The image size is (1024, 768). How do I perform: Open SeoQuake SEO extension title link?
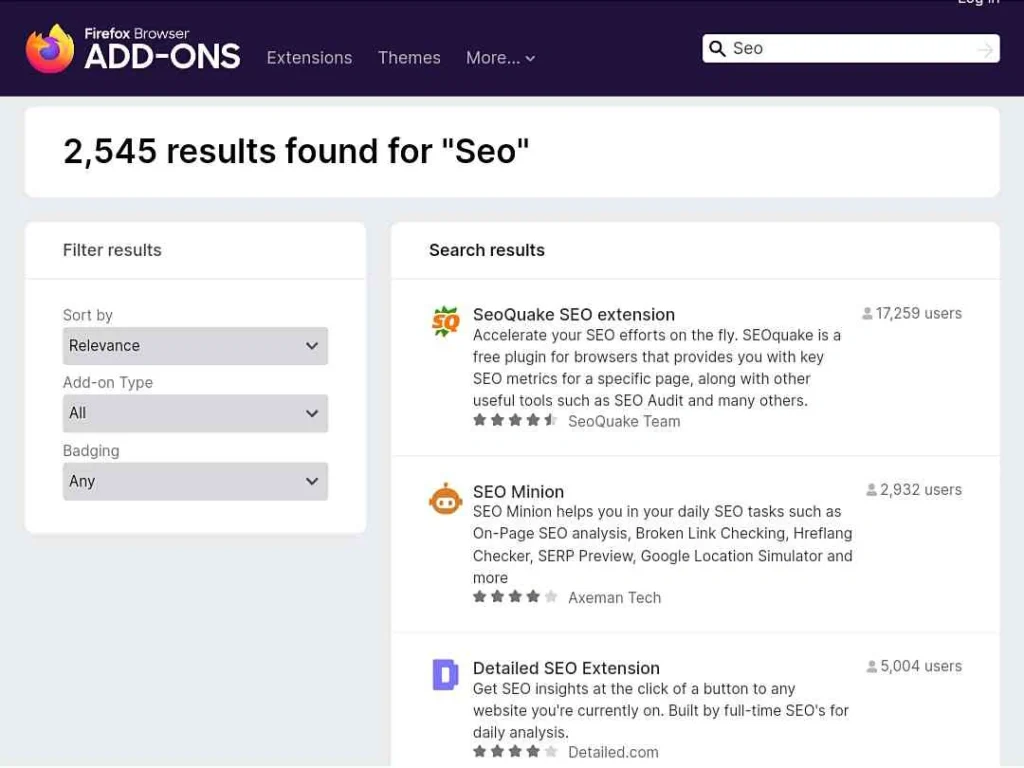[573, 315]
